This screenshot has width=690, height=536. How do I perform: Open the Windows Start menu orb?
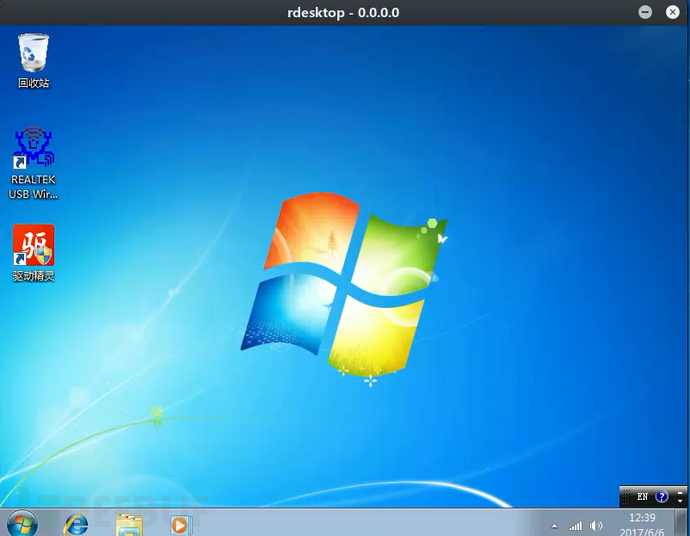click(x=22, y=524)
